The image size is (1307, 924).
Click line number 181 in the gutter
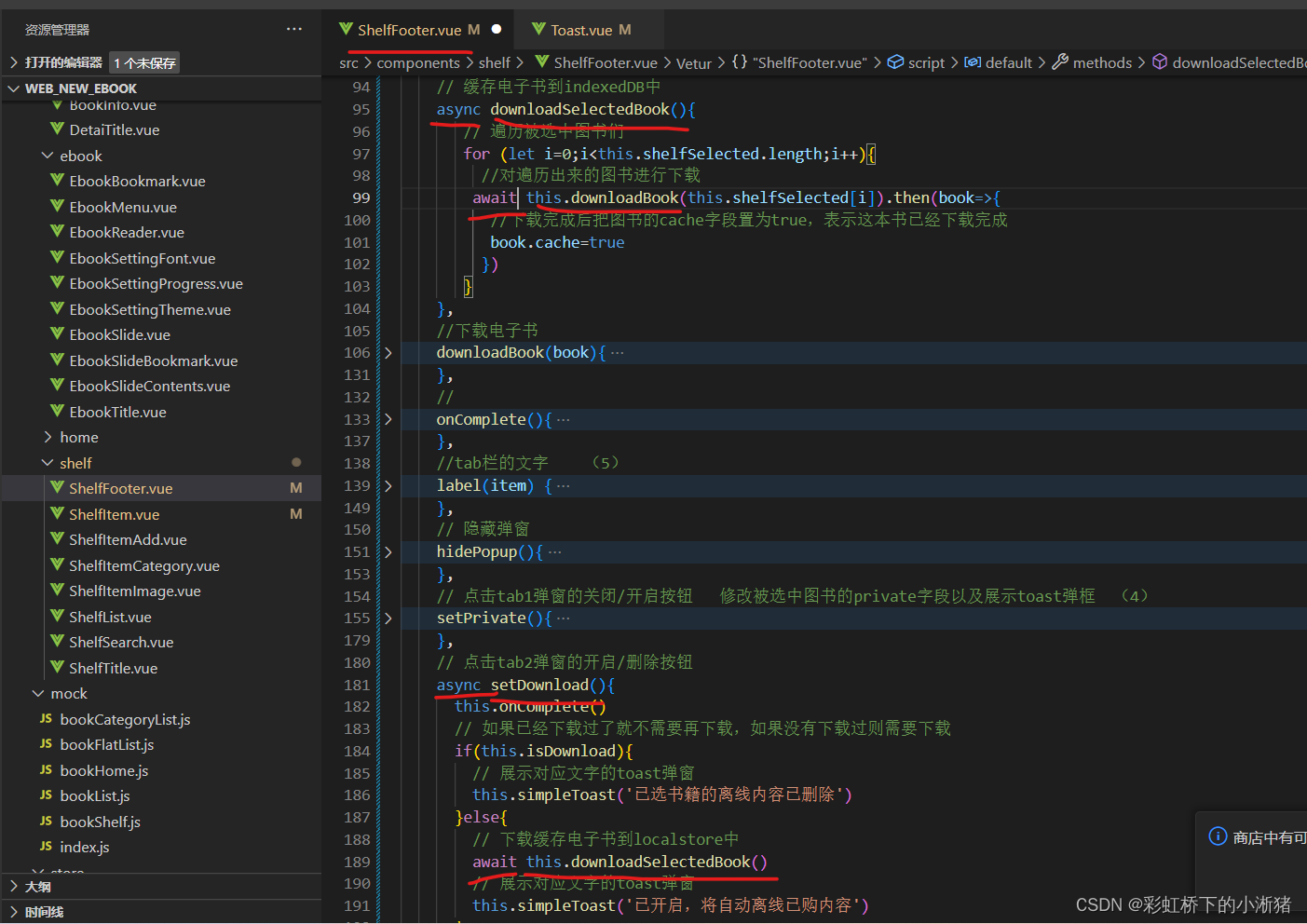point(357,685)
